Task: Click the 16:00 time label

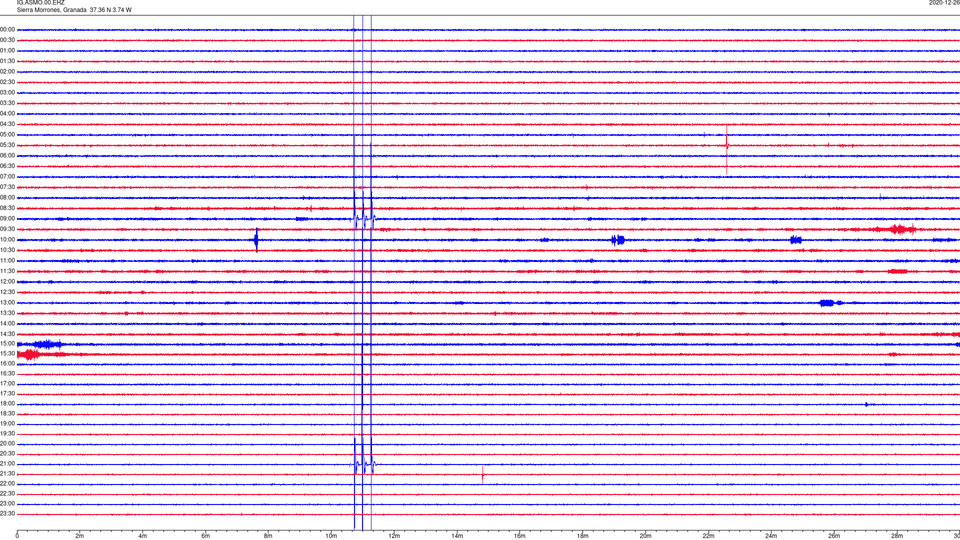Action: 7,364
